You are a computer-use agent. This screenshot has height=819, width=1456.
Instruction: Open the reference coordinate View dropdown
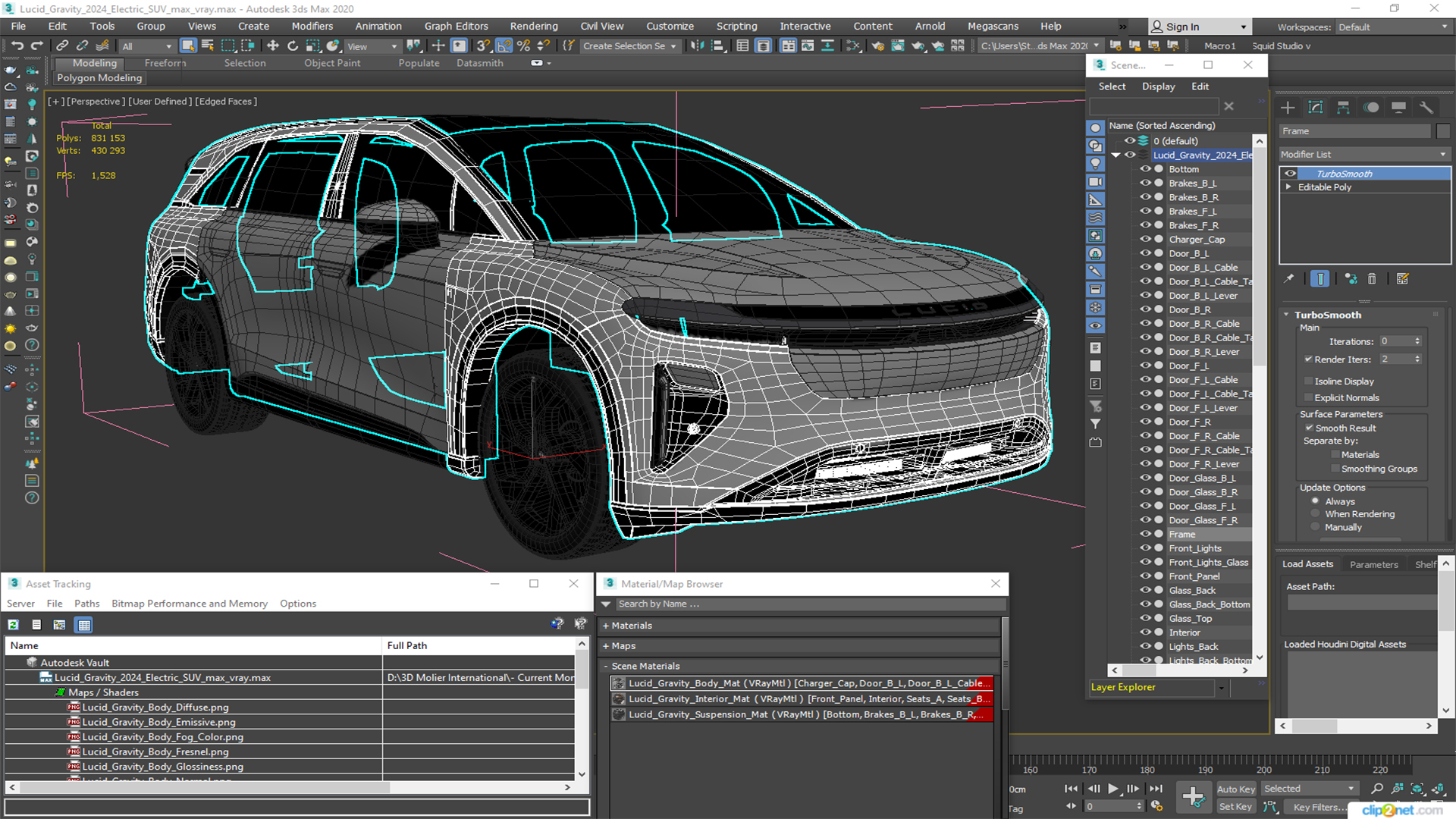click(372, 46)
